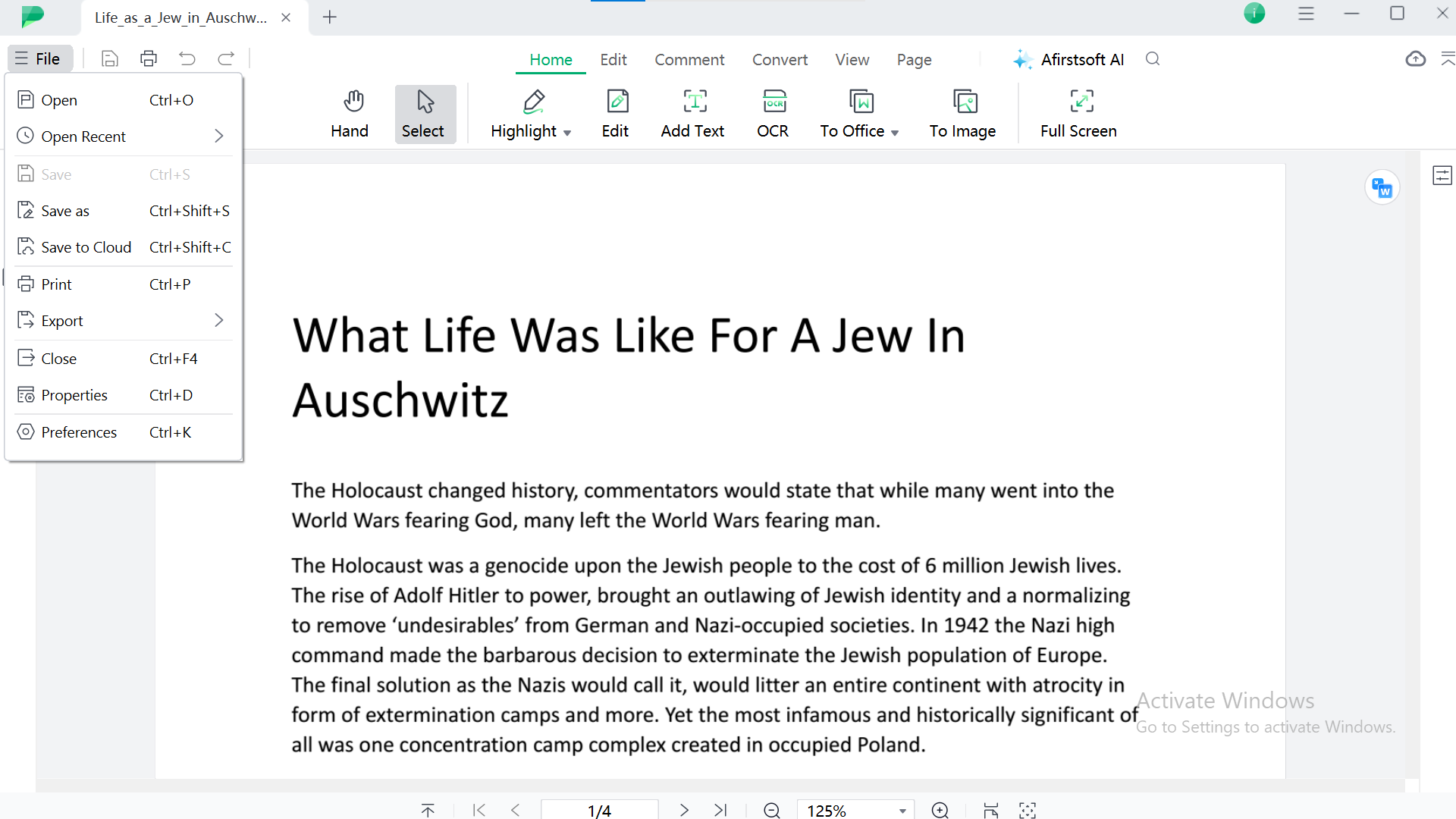This screenshot has width=1456, height=819.
Task: Click the search icon in toolbar
Action: click(x=1152, y=59)
